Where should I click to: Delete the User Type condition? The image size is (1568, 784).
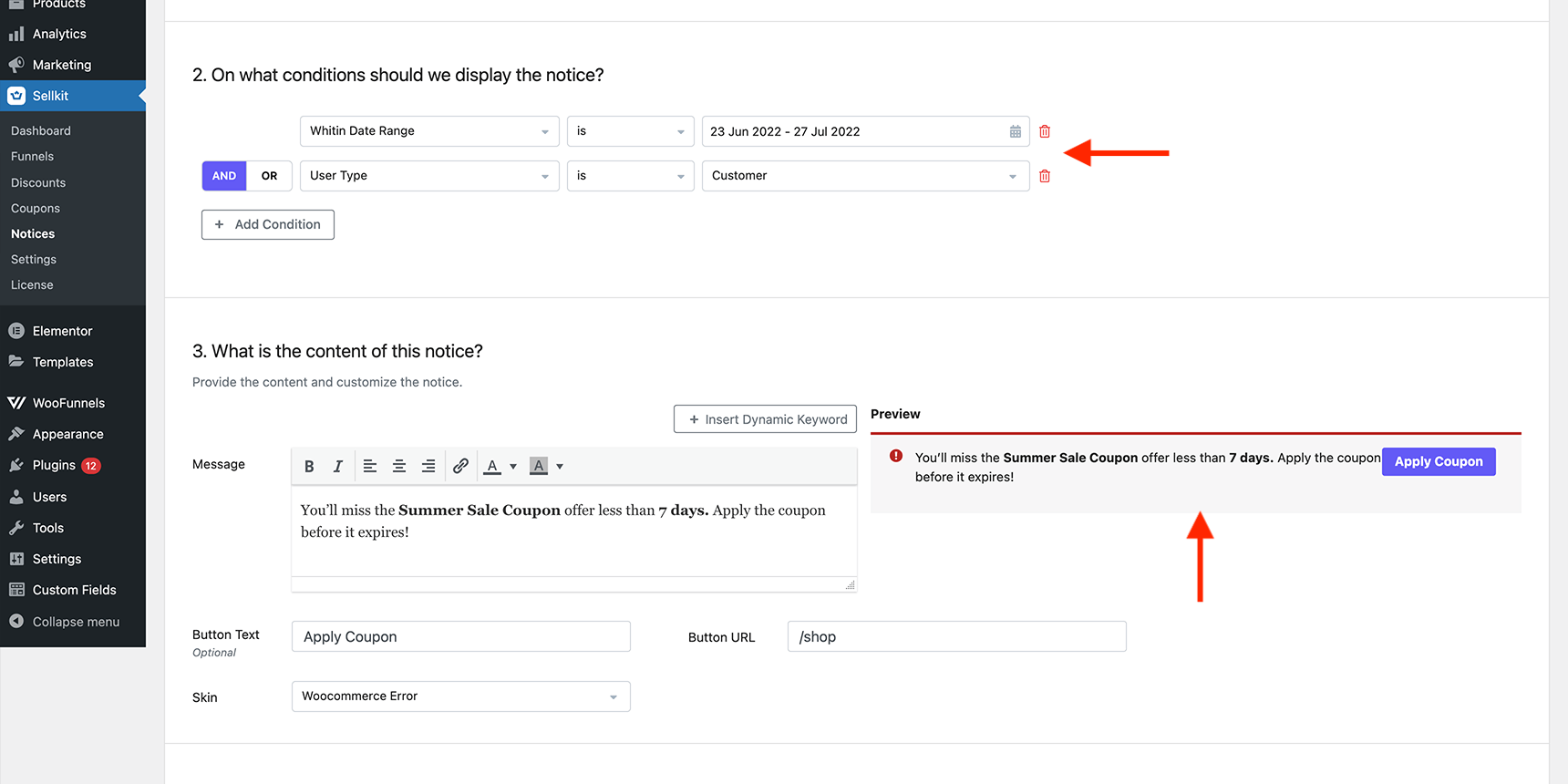1045,176
